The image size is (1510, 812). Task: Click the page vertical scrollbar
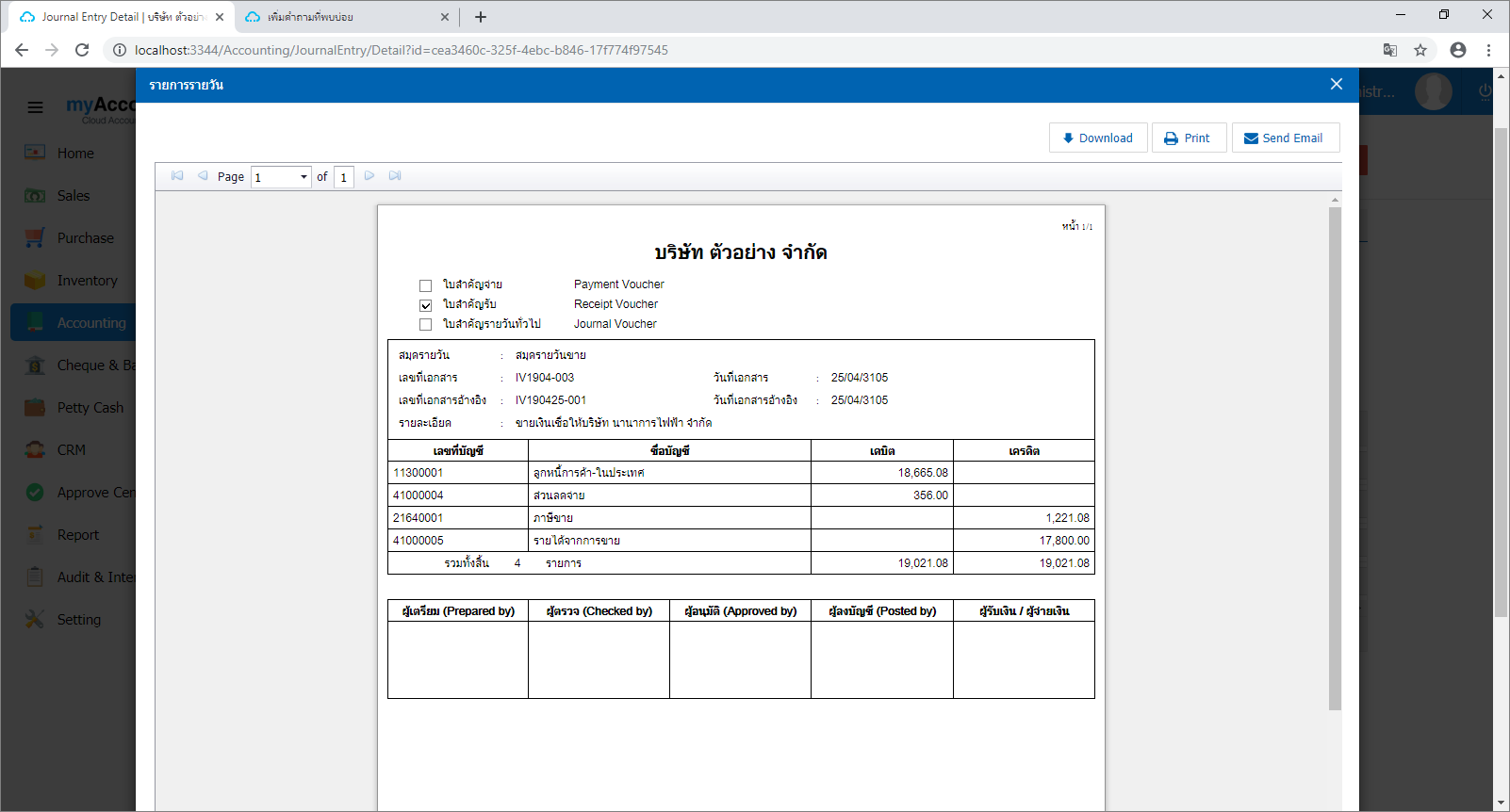[x=1502, y=372]
